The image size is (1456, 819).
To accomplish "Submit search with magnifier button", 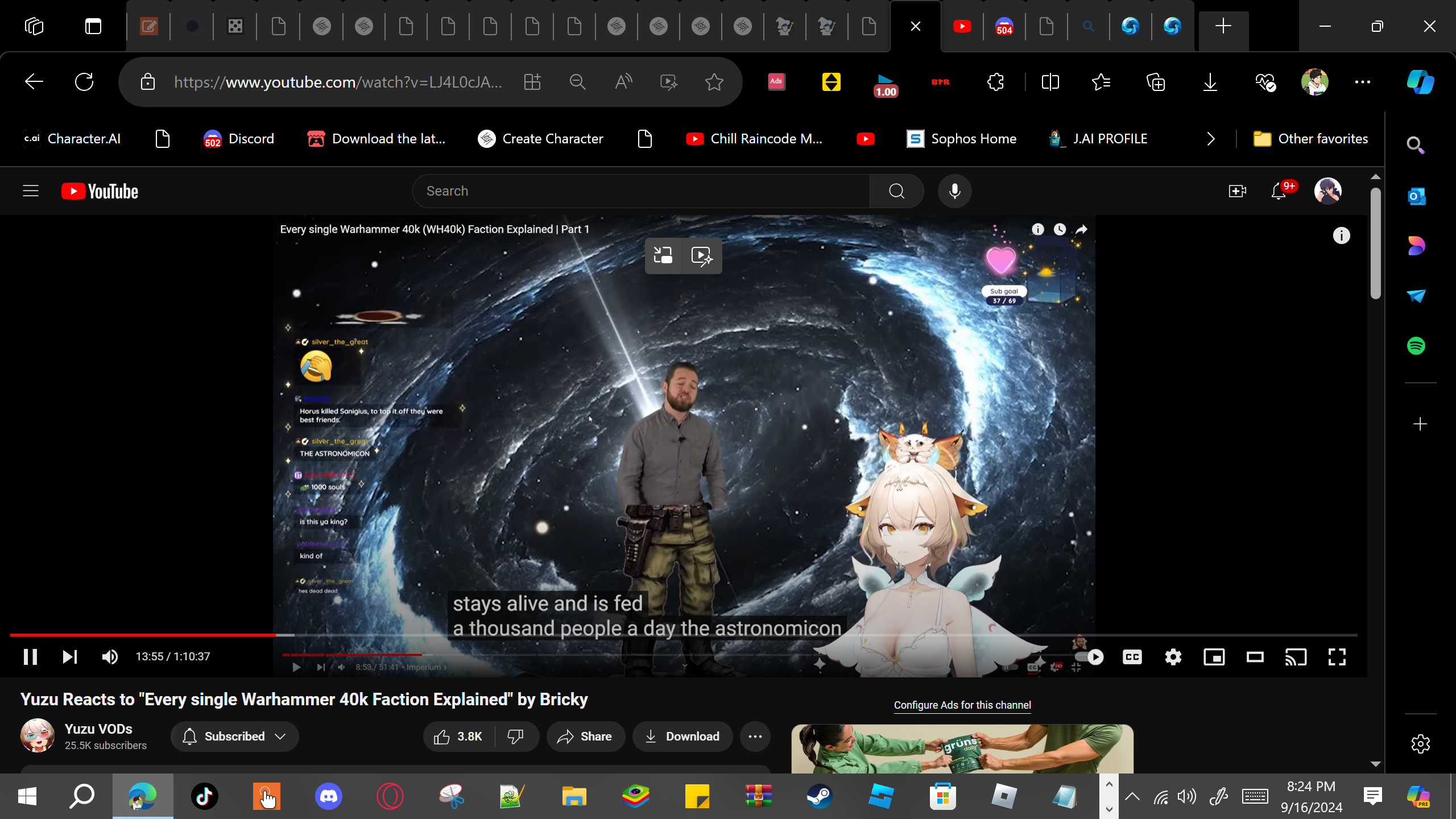I will point(897,191).
